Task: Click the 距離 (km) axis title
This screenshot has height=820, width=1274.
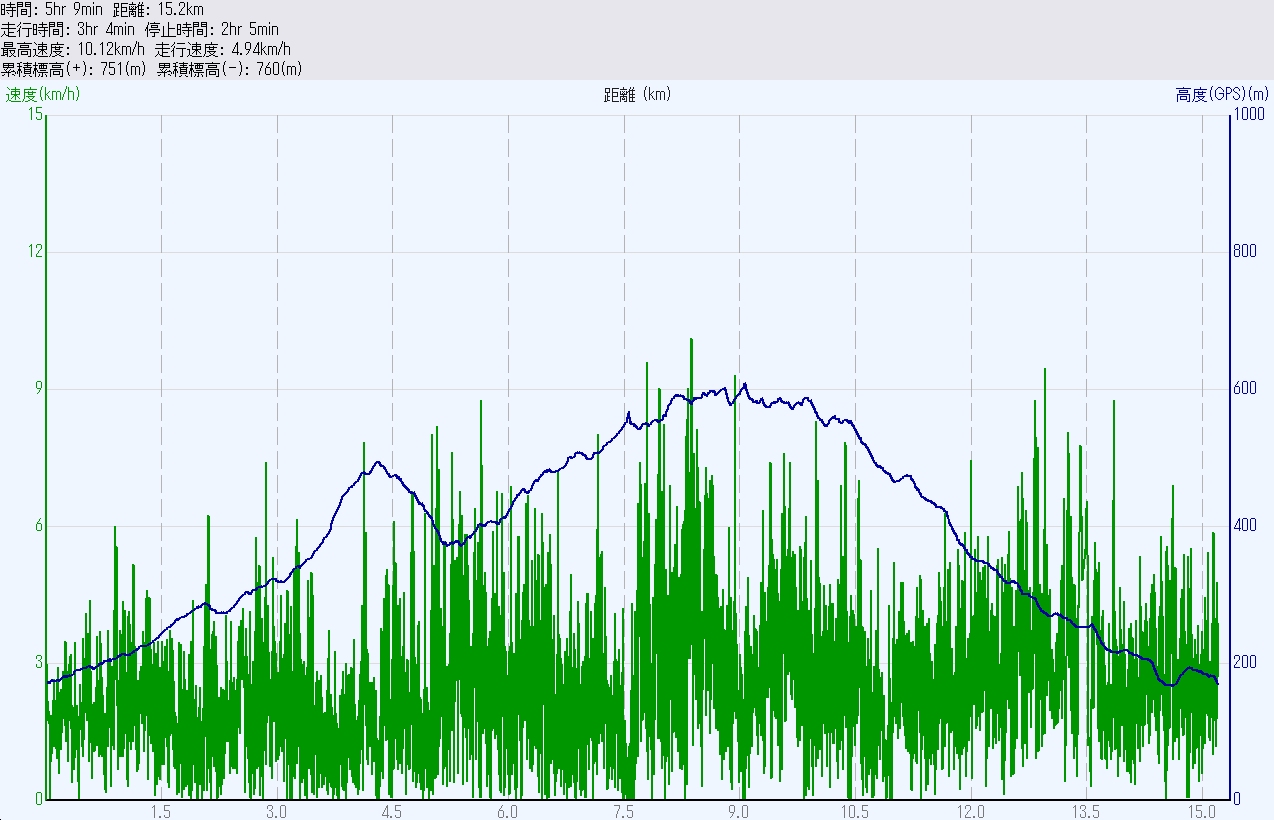Action: click(x=637, y=95)
